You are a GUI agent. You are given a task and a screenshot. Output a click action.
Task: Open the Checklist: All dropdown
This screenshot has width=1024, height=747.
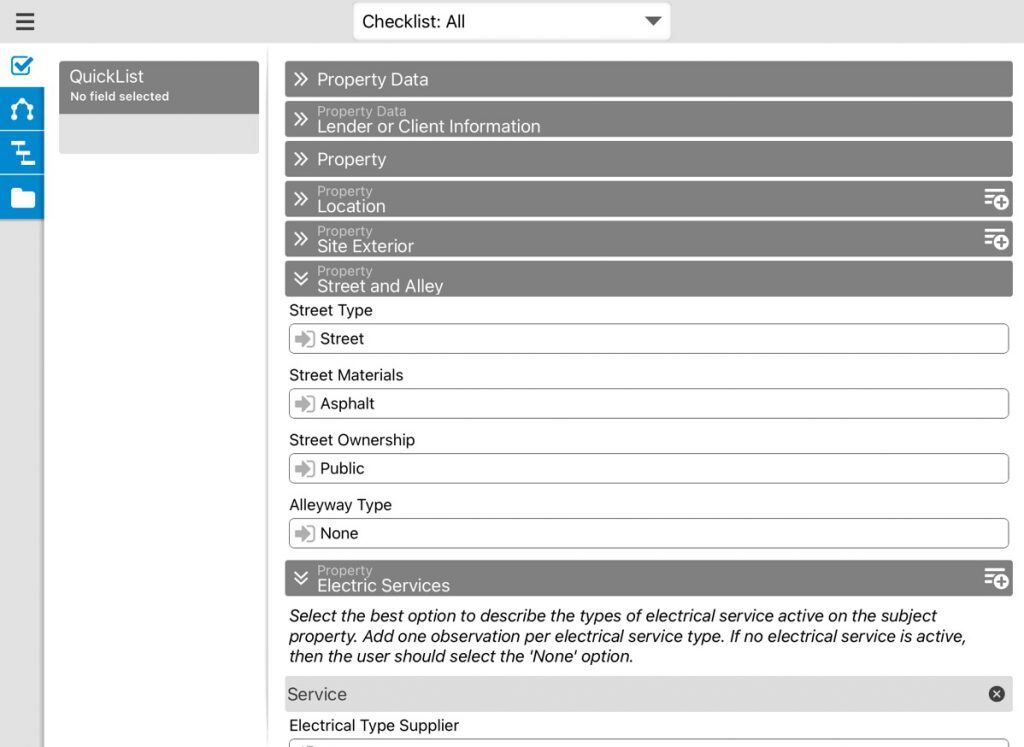(511, 19)
